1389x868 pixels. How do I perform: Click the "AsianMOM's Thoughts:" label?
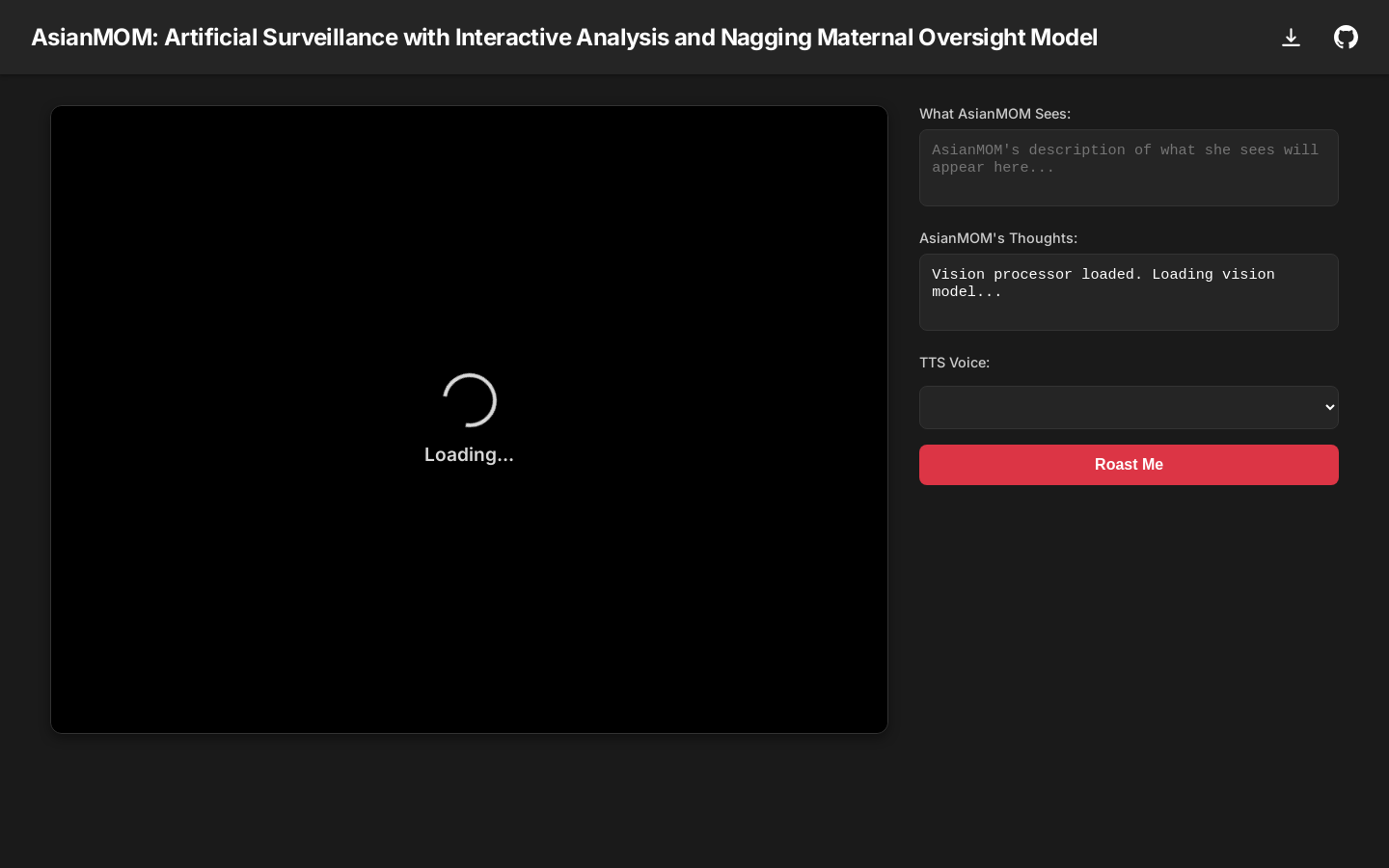(x=998, y=238)
